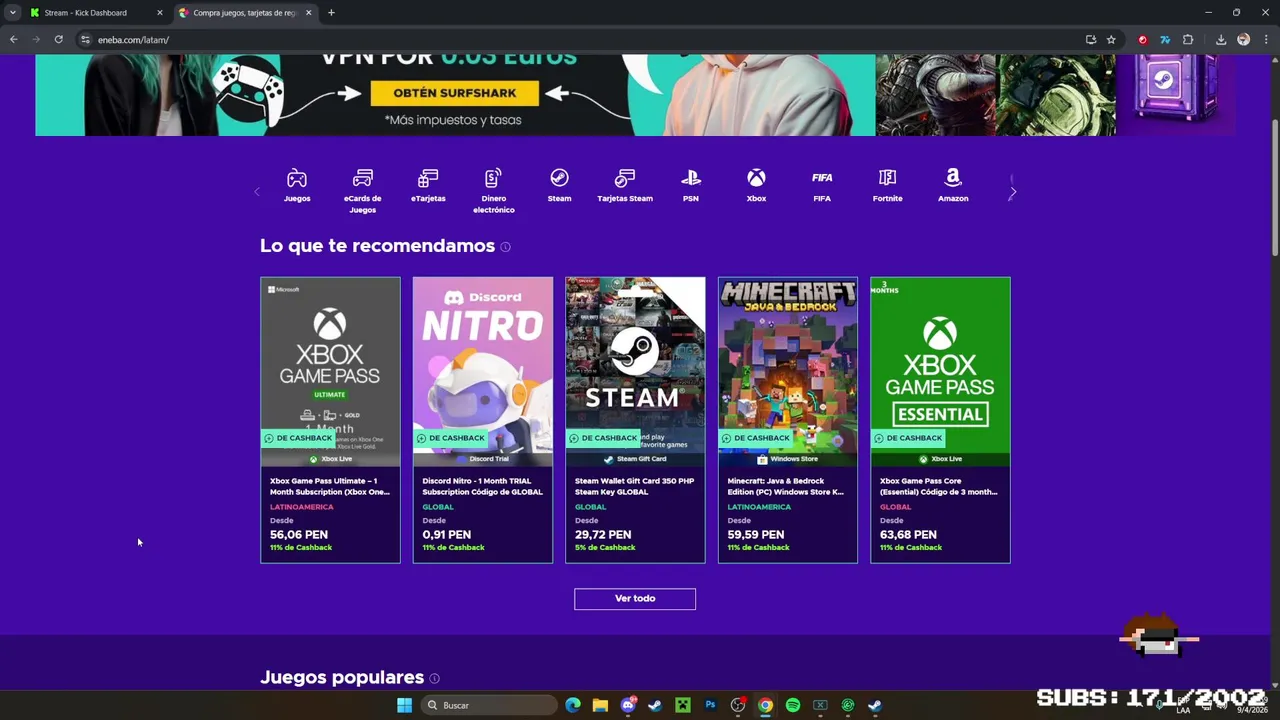Open the Chrome three-dot menu
Screen dimensions: 1280x720
[1265, 40]
